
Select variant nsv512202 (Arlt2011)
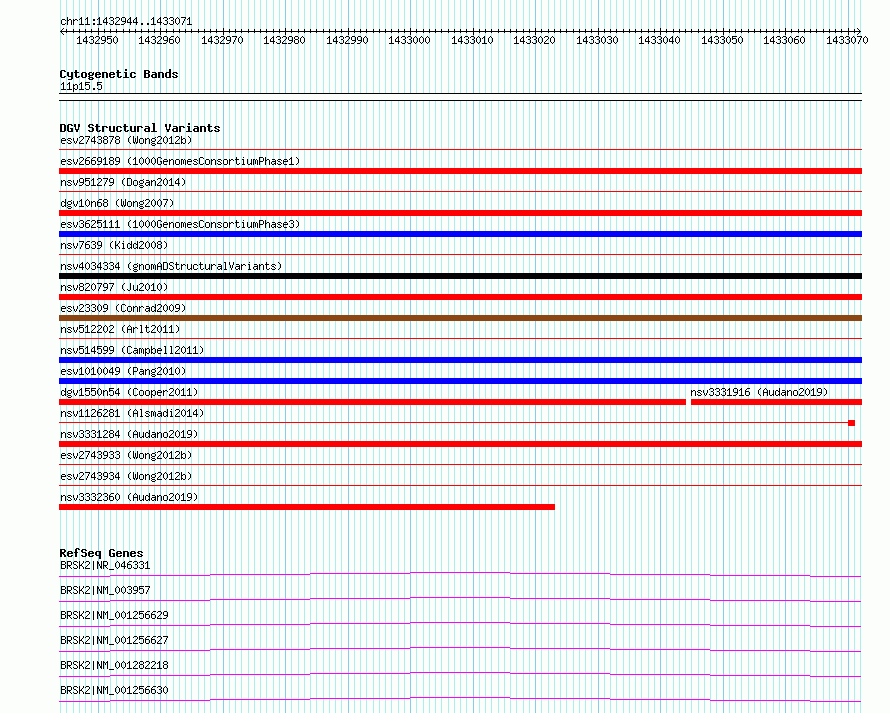120,329
